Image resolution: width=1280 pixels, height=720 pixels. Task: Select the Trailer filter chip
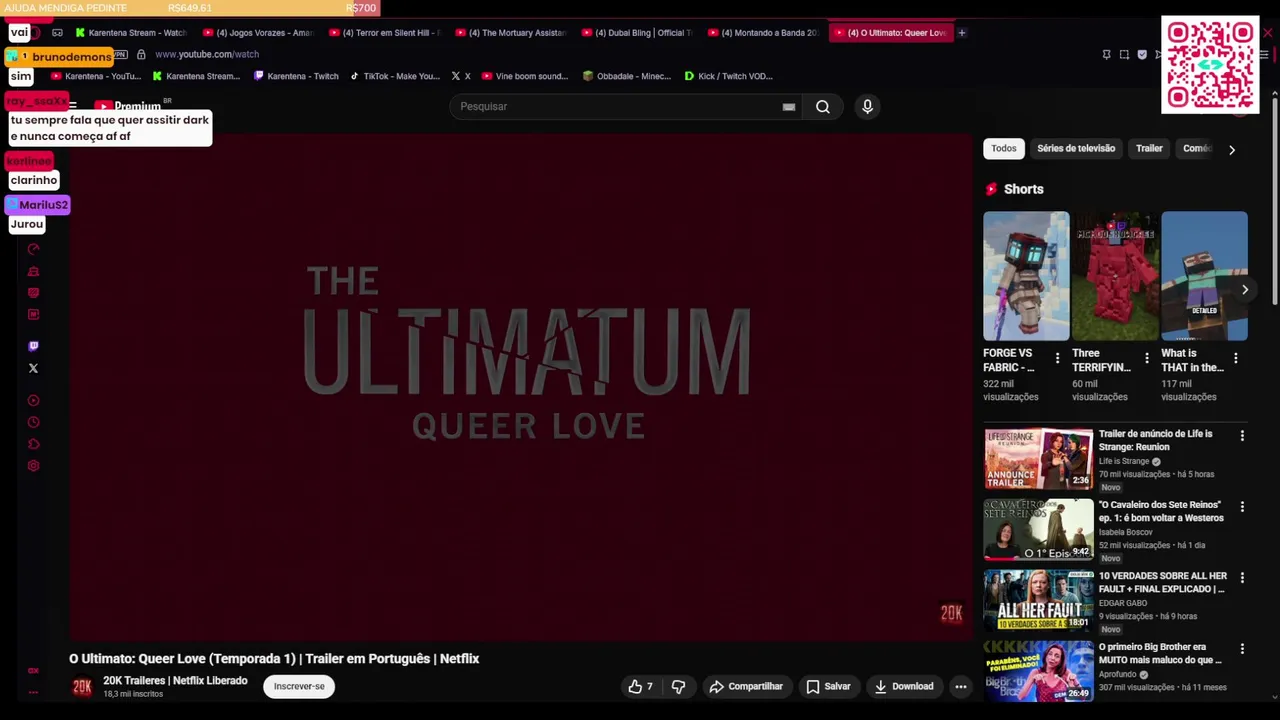[x=1149, y=148]
